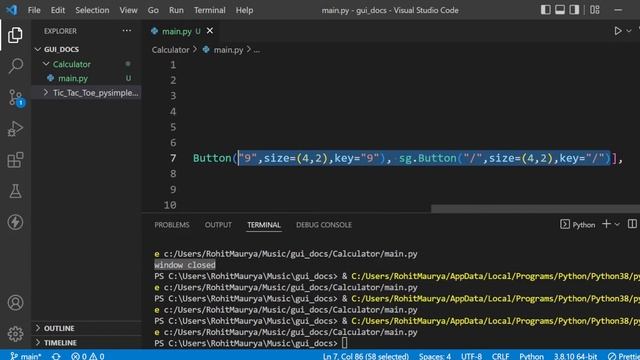640x360 pixels.
Task: Open the Selection menu
Action: point(92,10)
